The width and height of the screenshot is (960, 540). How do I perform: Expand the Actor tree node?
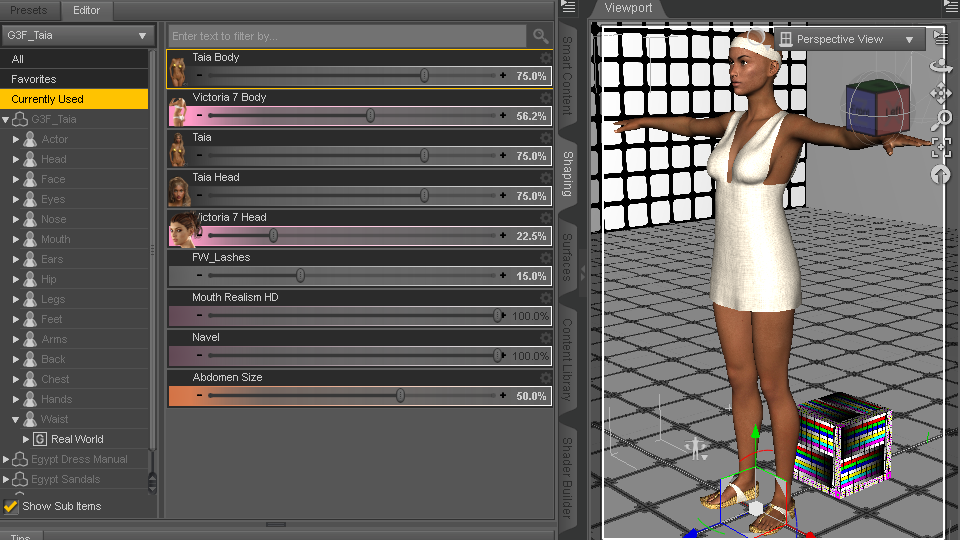pyautogui.click(x=16, y=140)
